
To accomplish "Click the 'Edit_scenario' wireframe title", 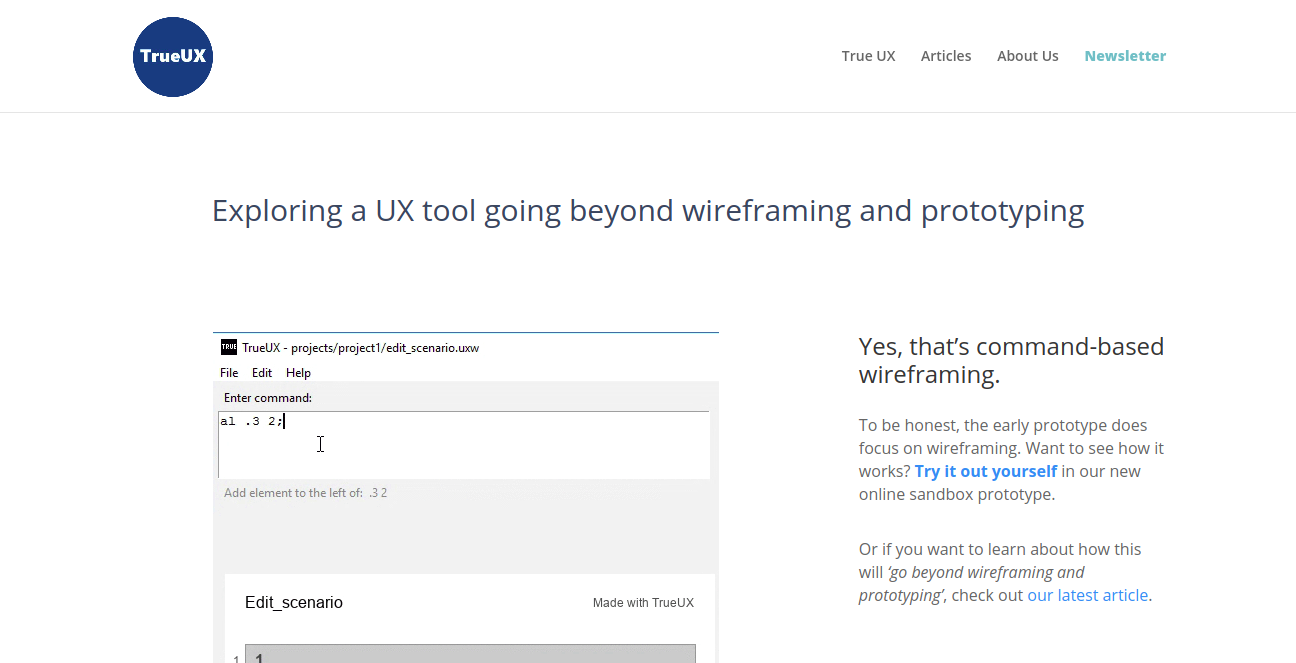I will click(294, 603).
